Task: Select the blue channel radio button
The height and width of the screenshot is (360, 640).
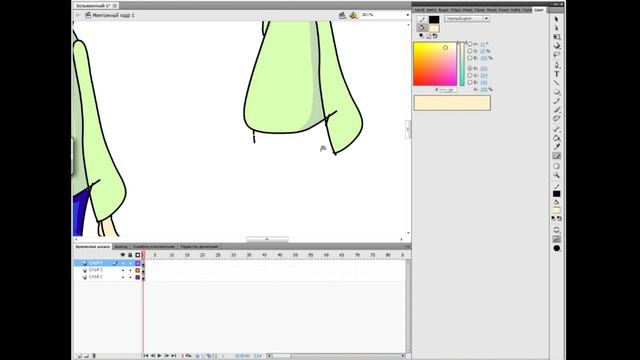Action: tap(470, 82)
